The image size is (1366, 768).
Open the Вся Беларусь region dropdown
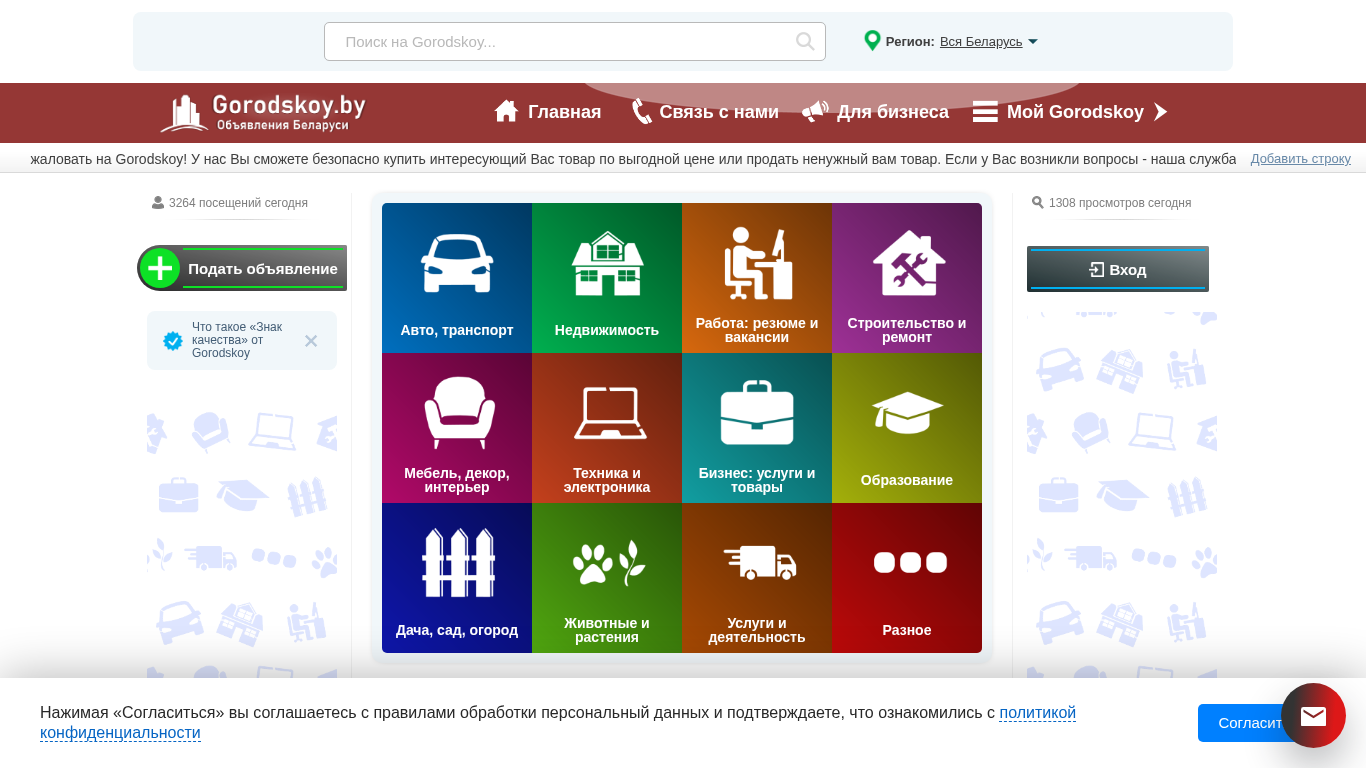point(988,41)
